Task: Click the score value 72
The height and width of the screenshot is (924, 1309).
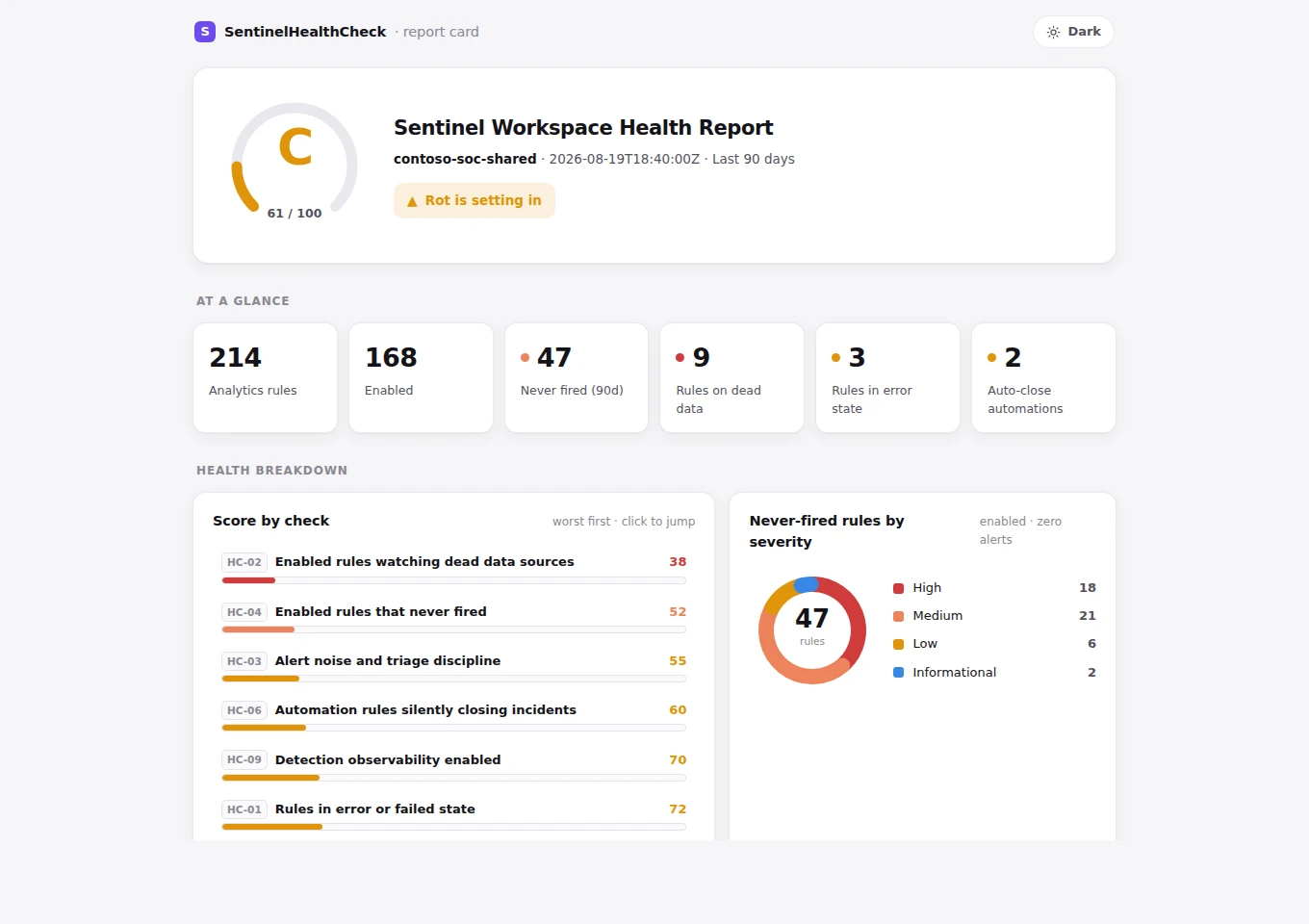Action: 678,809
